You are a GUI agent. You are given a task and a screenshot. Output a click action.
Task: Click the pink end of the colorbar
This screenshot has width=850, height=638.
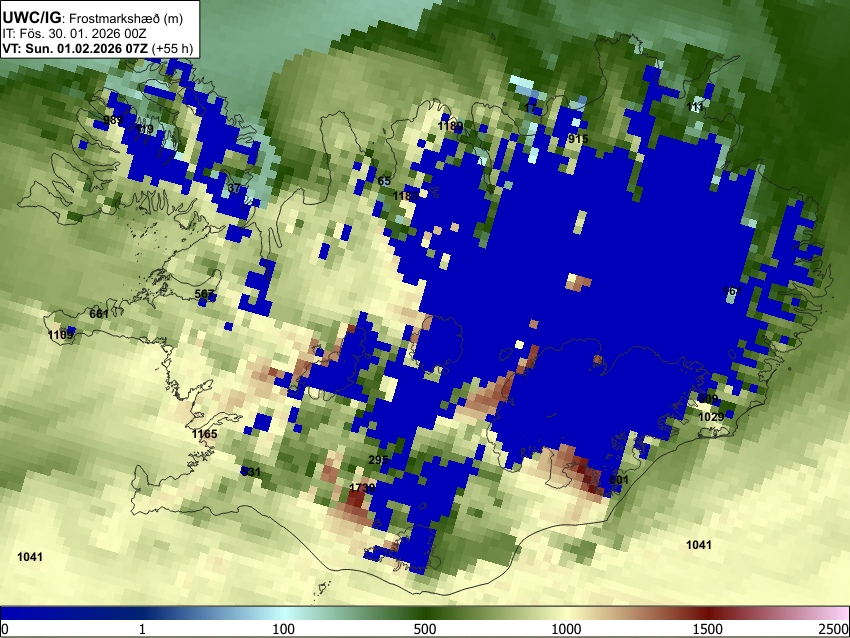840,613
